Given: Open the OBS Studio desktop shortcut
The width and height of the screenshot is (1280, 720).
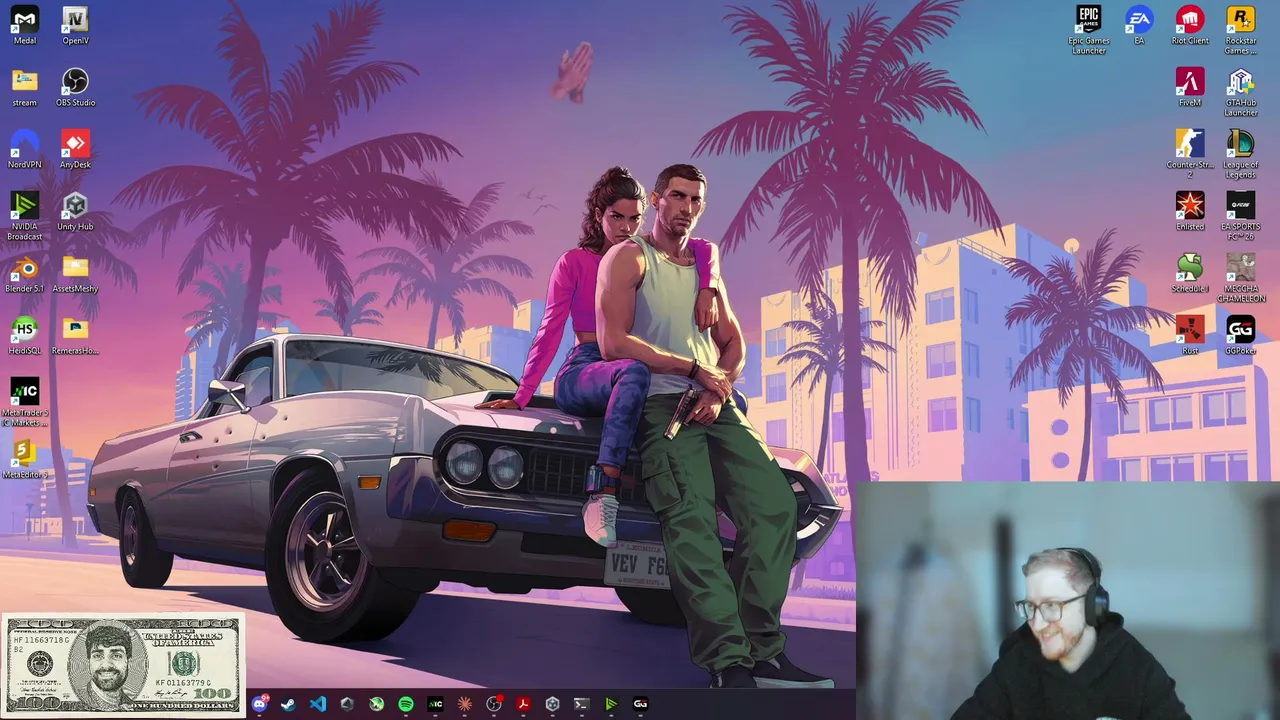Looking at the screenshot, I should (75, 88).
